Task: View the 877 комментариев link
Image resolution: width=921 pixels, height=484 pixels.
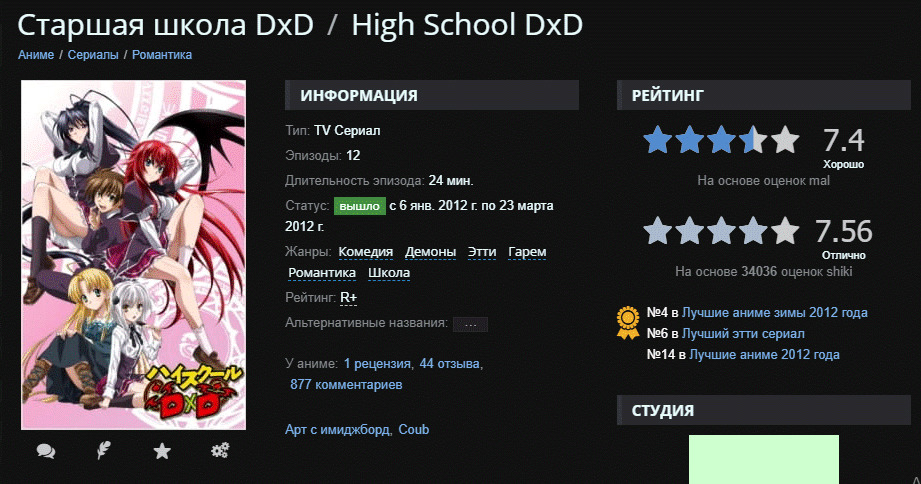Action: coord(346,385)
